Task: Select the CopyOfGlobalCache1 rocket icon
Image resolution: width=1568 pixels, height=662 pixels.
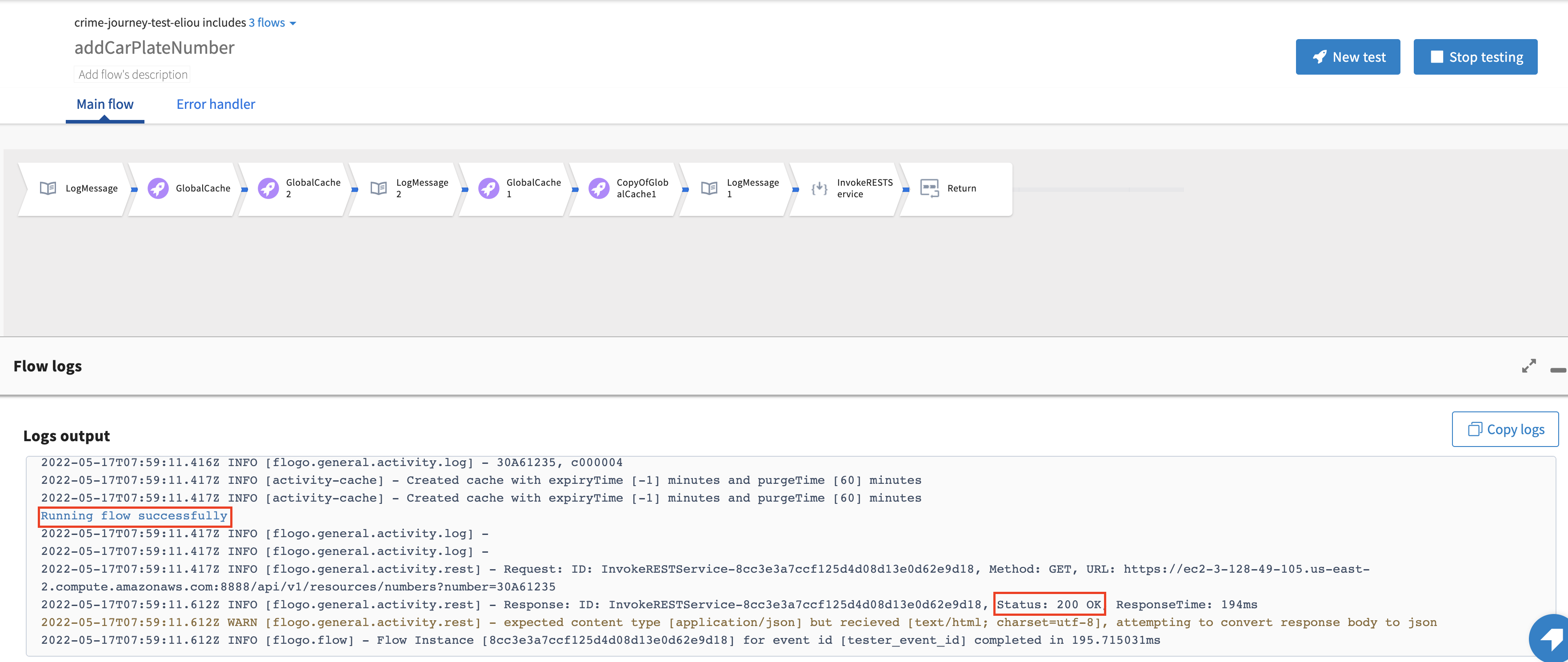Action: point(599,188)
